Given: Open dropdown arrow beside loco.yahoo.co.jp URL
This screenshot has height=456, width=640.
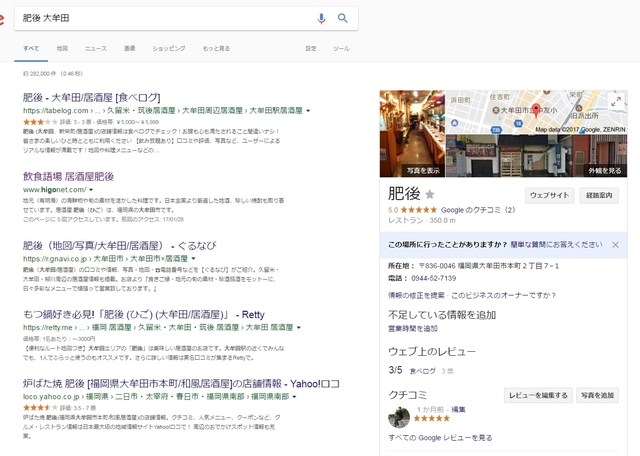Looking at the screenshot, I should (294, 396).
